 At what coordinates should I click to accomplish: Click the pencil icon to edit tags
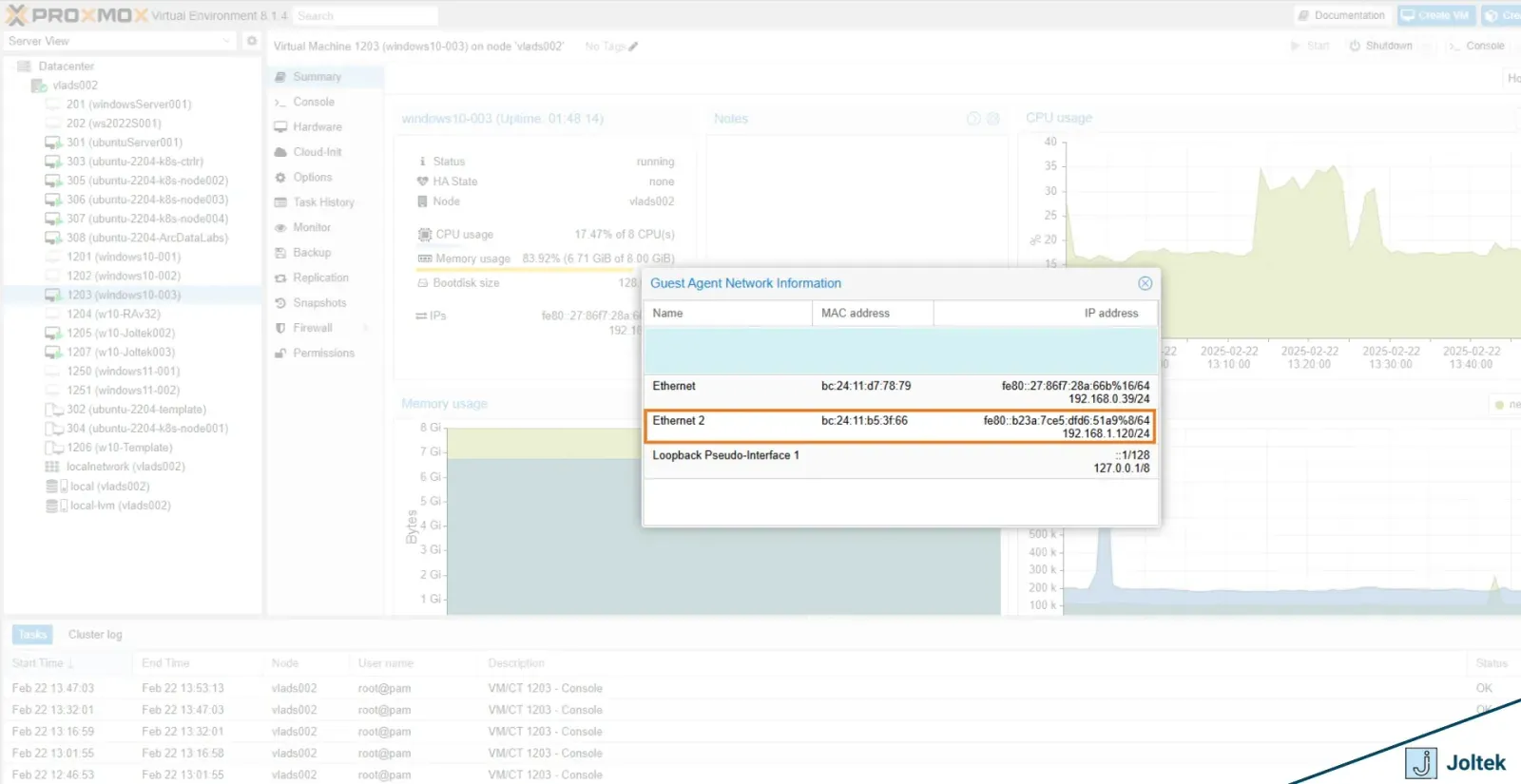(x=633, y=46)
